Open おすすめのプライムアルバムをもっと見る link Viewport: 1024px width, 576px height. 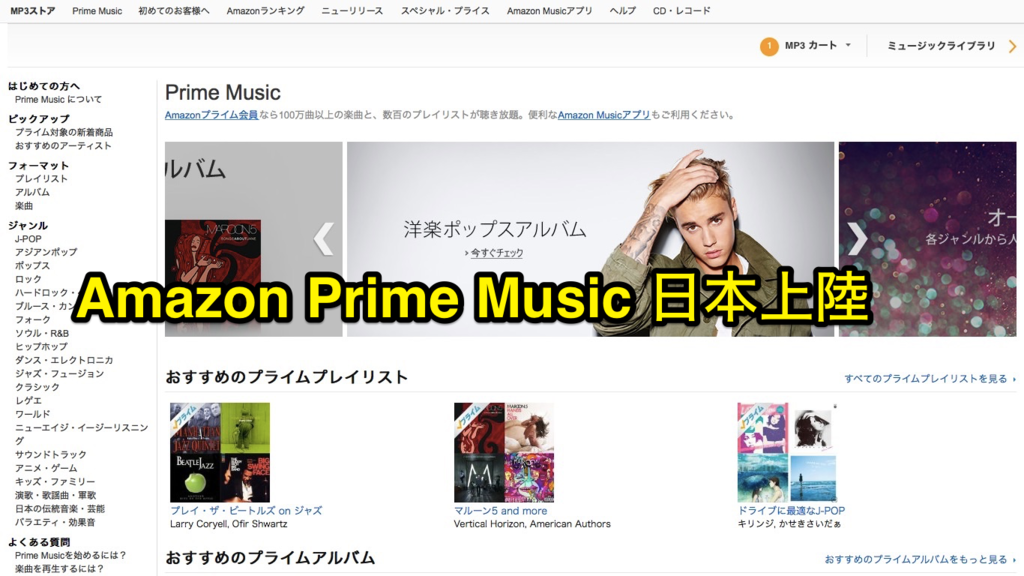920,560
